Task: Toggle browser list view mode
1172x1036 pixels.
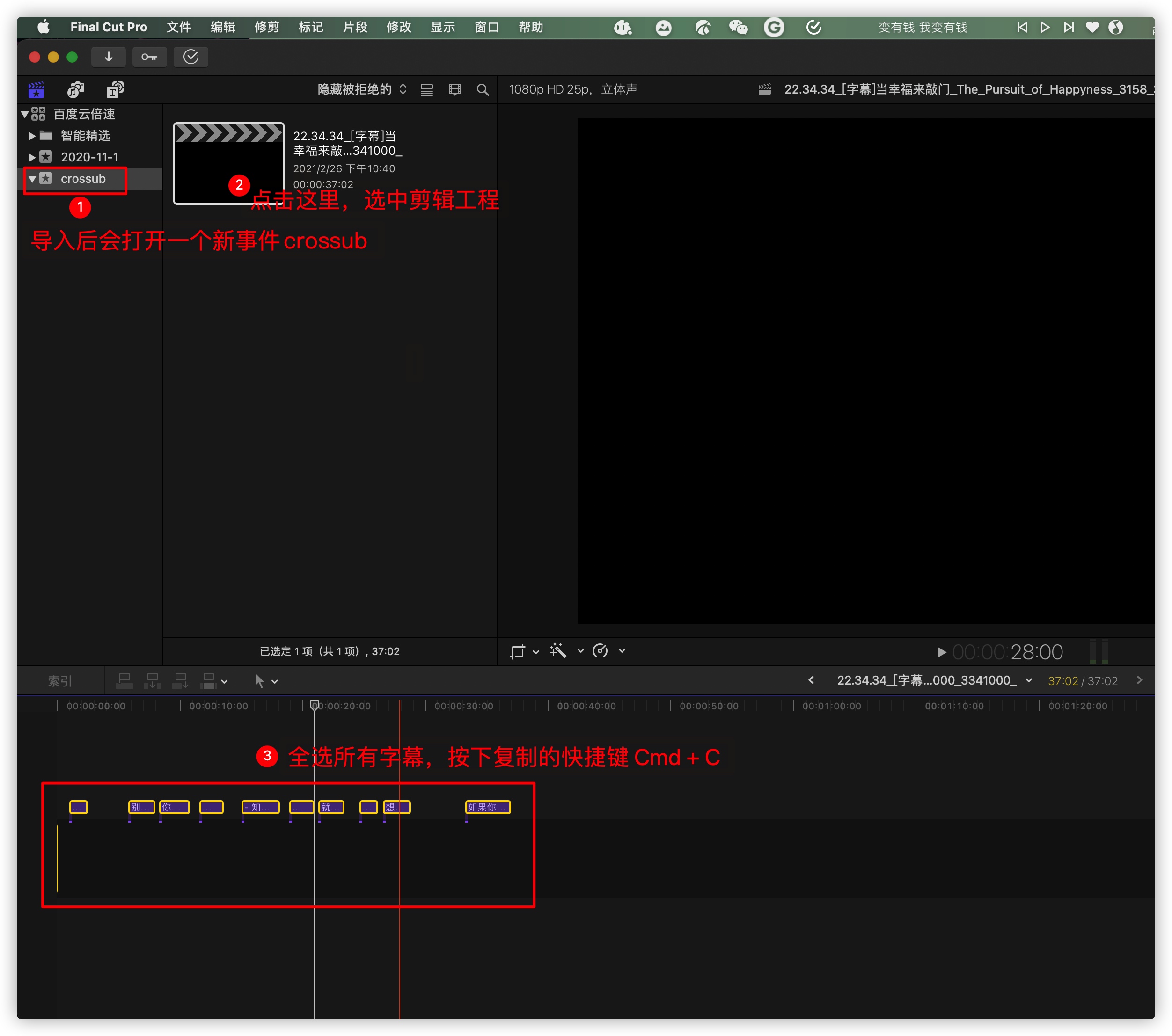Action: point(426,90)
